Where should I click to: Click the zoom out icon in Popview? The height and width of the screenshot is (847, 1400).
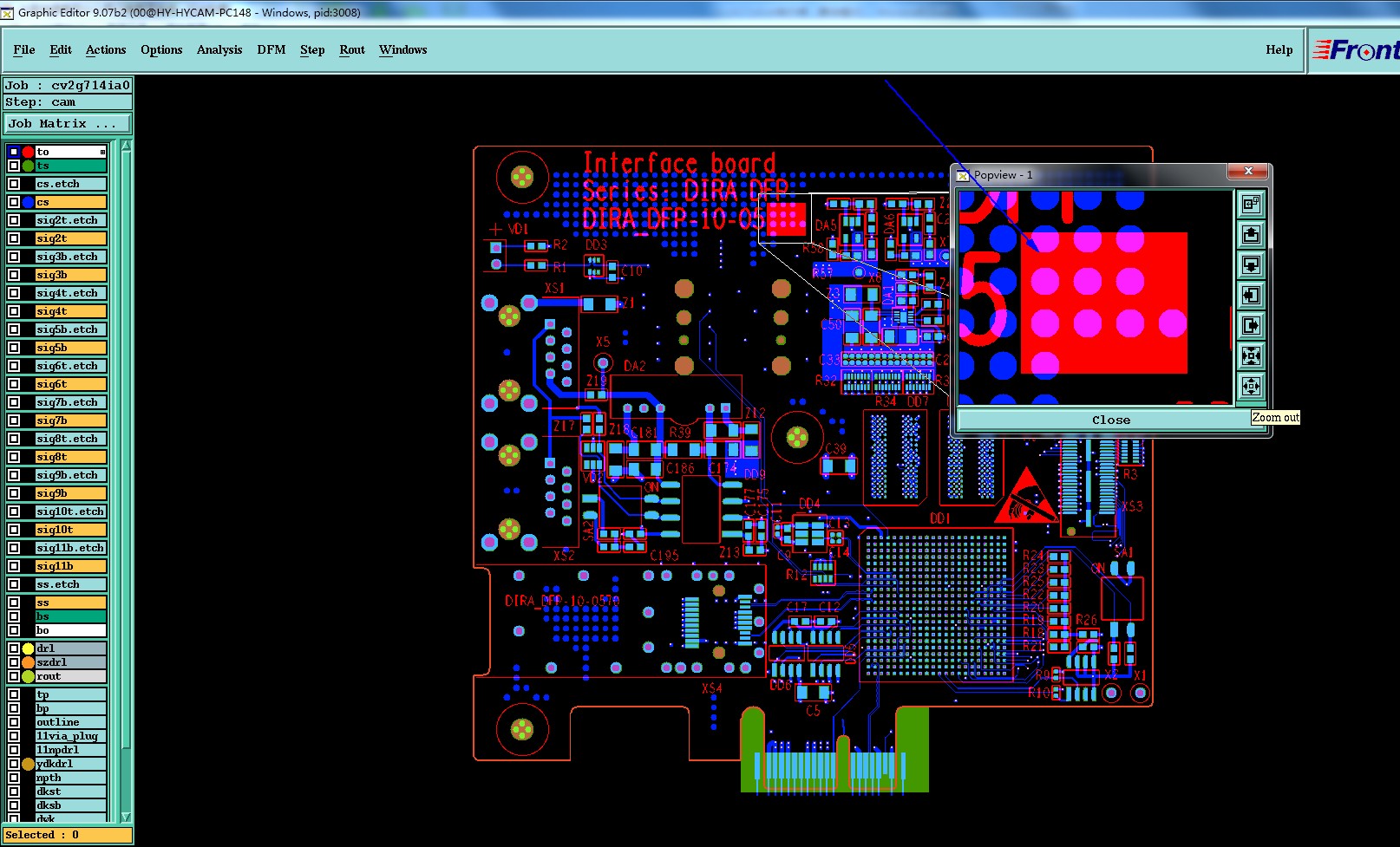tap(1251, 386)
